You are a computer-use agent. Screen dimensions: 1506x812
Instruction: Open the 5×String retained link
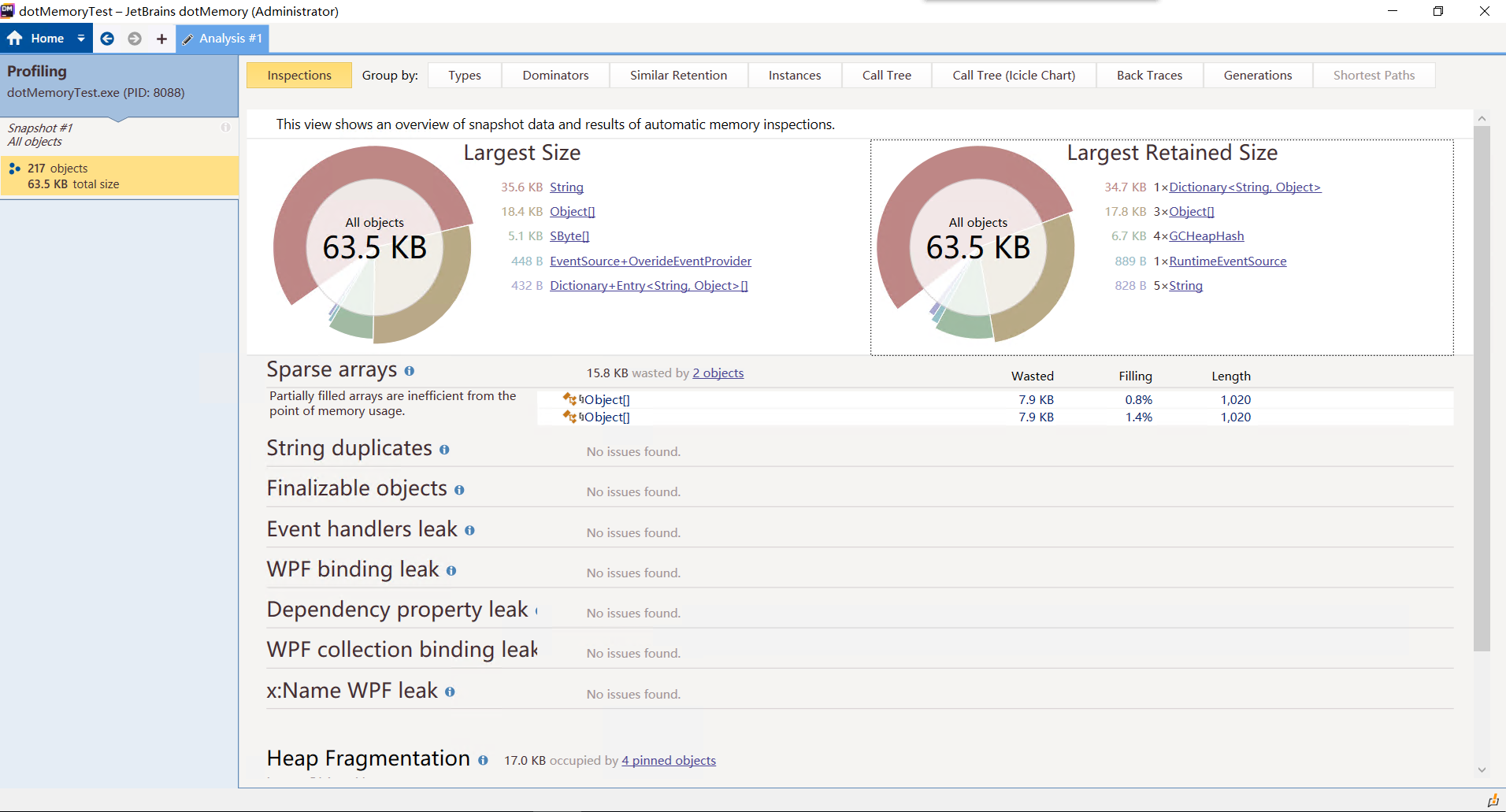pyautogui.click(x=1186, y=286)
